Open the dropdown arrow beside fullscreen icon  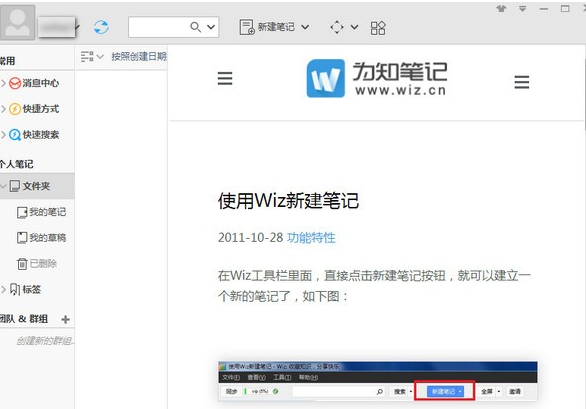[x=354, y=27]
